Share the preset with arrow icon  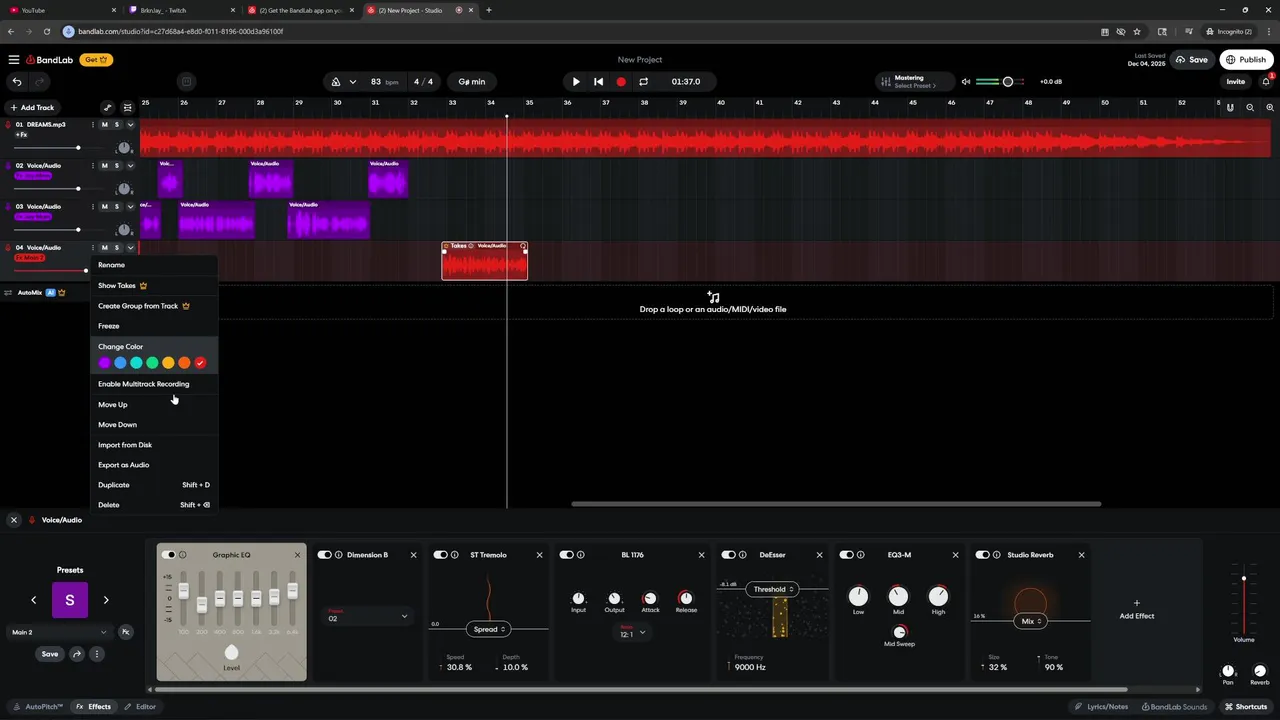[x=76, y=654]
